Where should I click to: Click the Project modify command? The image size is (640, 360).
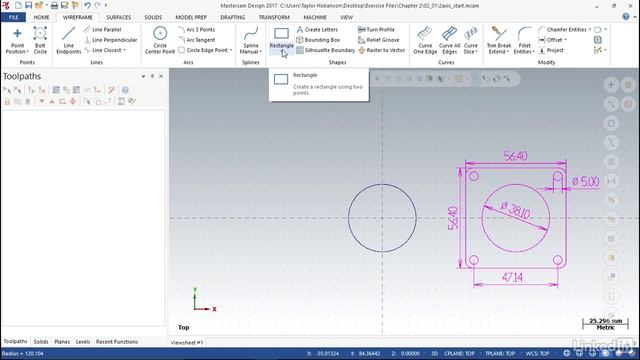pos(551,50)
